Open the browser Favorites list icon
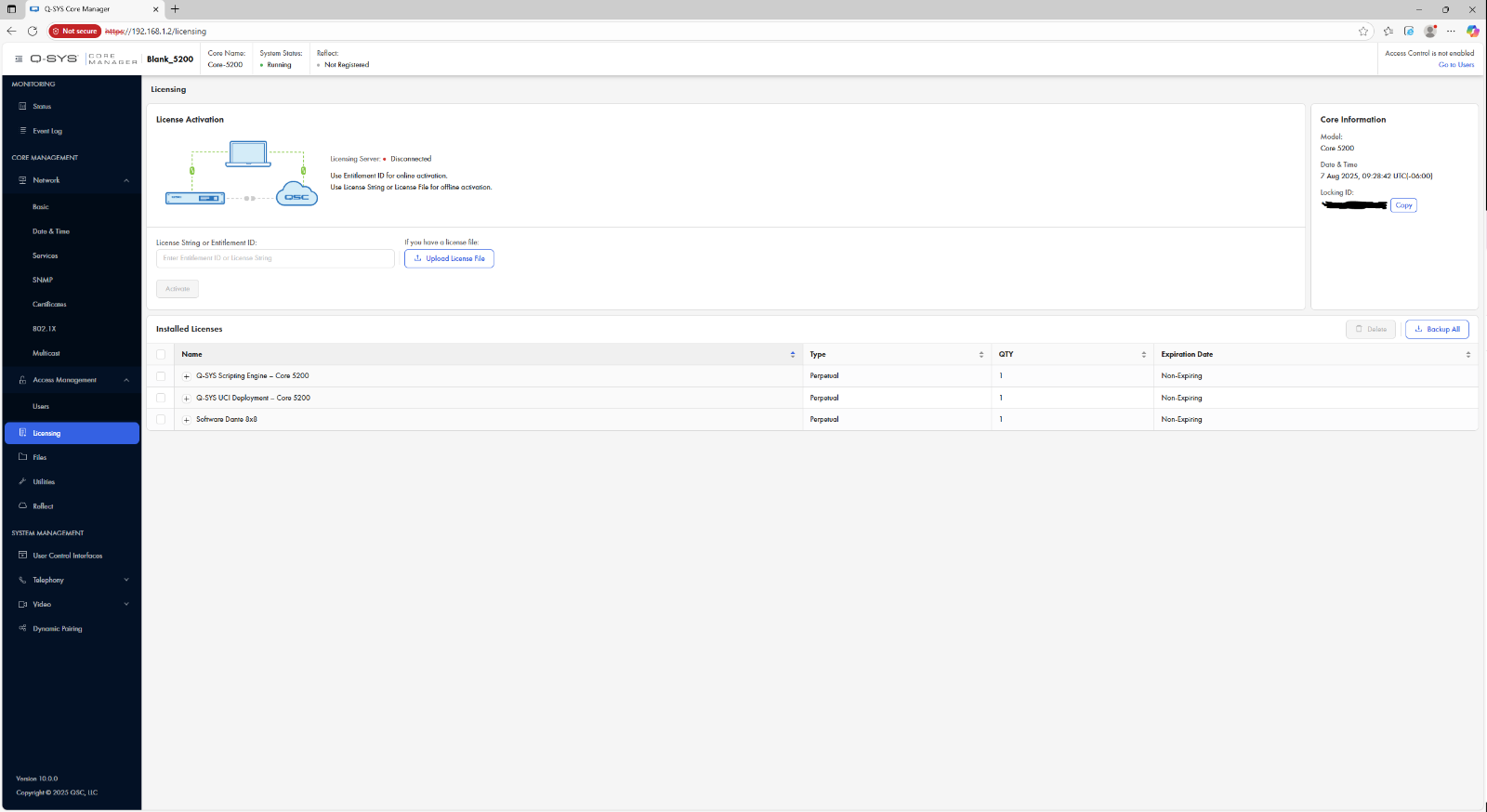Viewport: 1487px width, 812px height. [1388, 31]
